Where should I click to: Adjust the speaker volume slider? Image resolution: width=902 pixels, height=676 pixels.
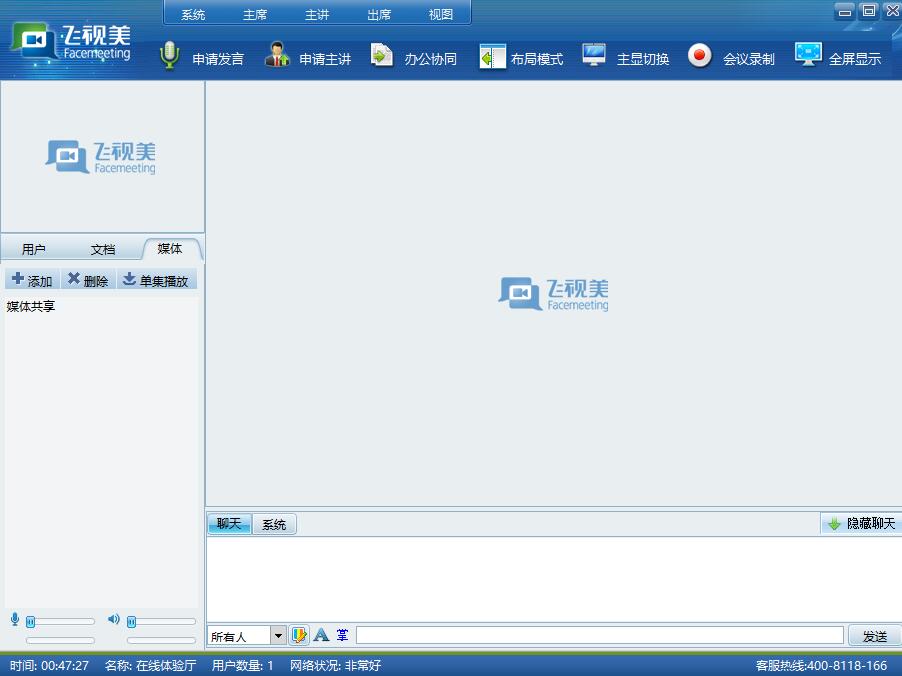coord(160,621)
